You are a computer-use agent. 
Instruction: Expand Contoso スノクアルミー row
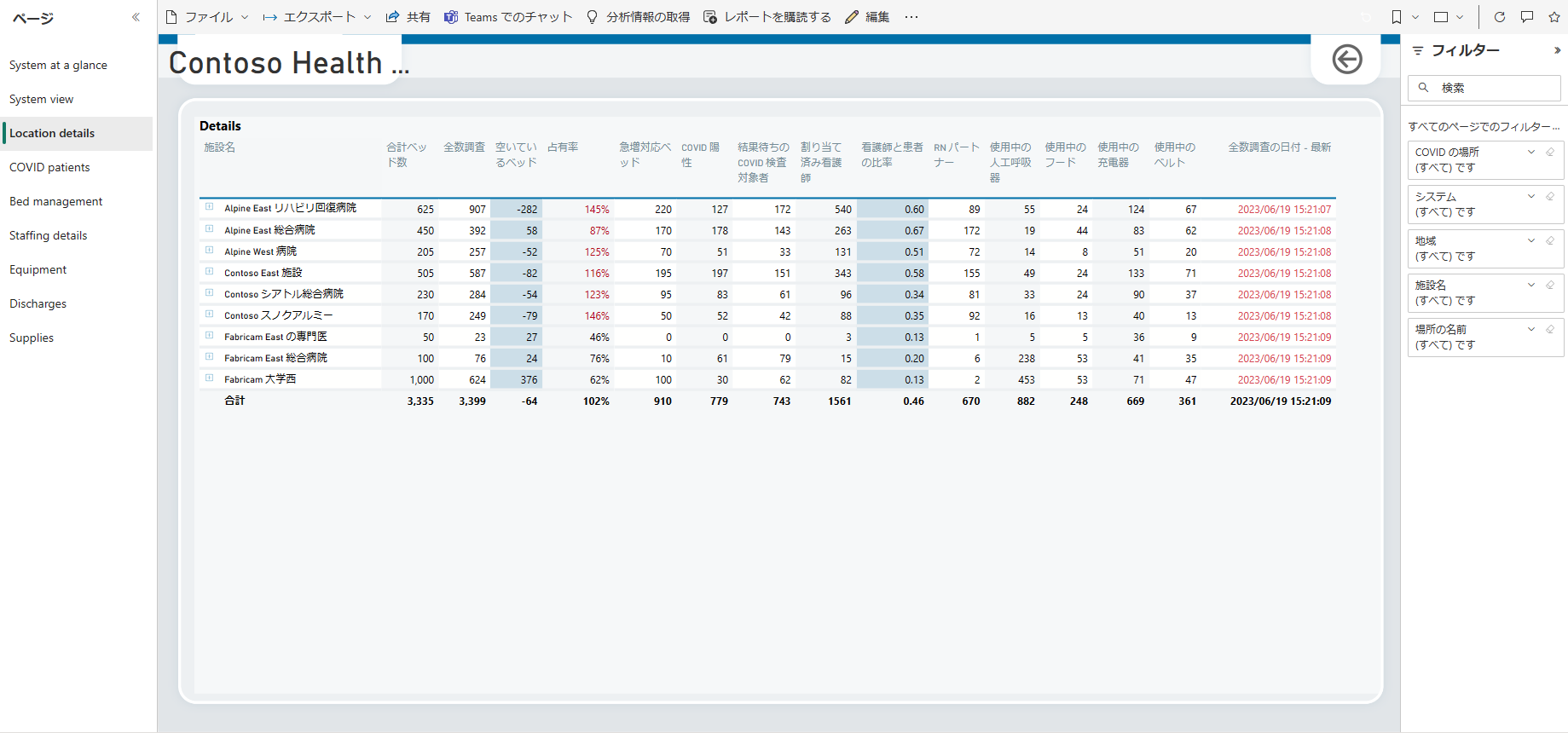pyautogui.click(x=209, y=314)
